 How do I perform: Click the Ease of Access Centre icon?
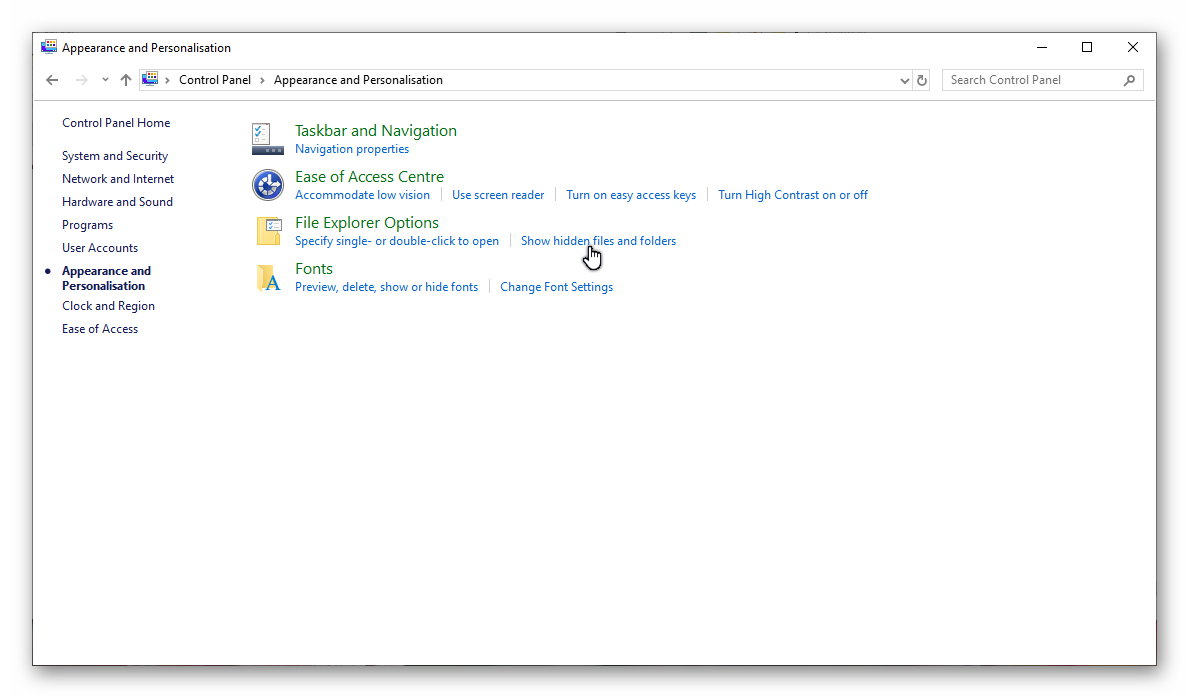[x=268, y=185]
